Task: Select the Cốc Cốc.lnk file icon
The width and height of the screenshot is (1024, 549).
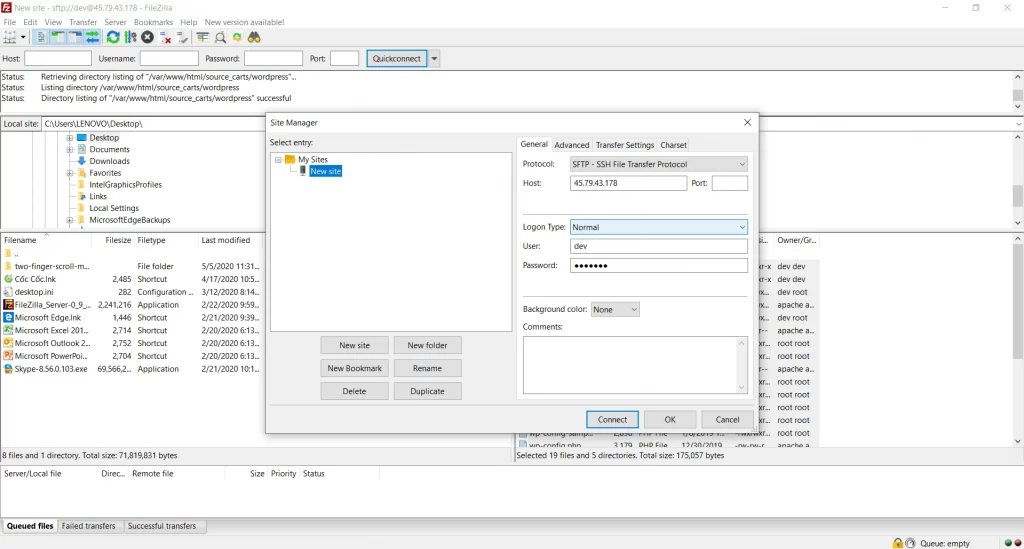Action: (8, 279)
